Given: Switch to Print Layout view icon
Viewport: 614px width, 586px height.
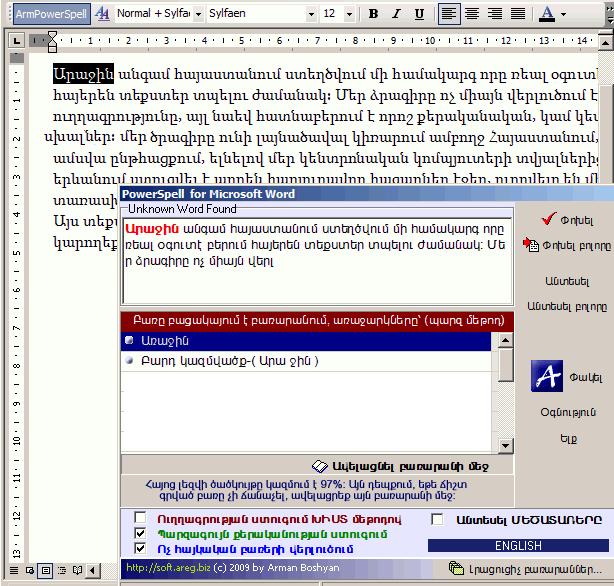Looking at the screenshot, I should pos(45,570).
